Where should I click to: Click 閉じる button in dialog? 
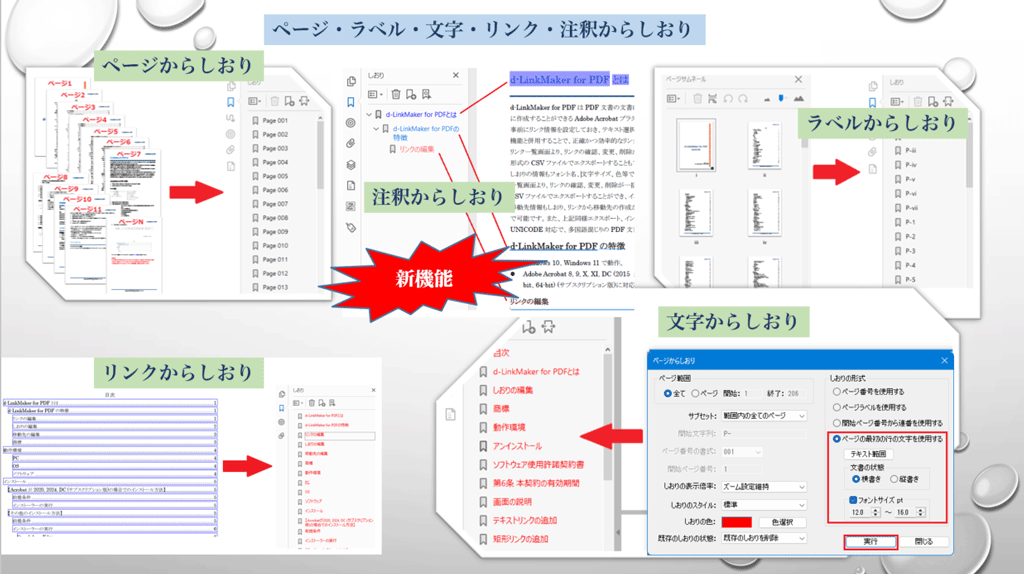tap(923, 542)
